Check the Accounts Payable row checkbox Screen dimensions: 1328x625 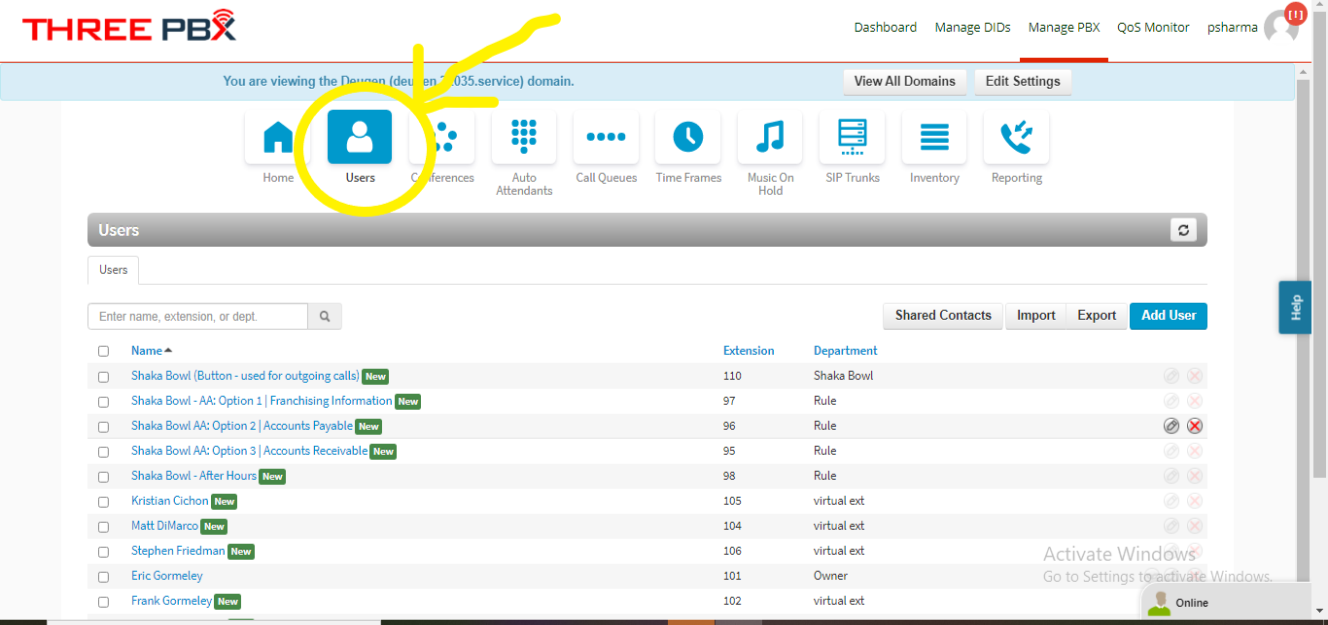[103, 427]
